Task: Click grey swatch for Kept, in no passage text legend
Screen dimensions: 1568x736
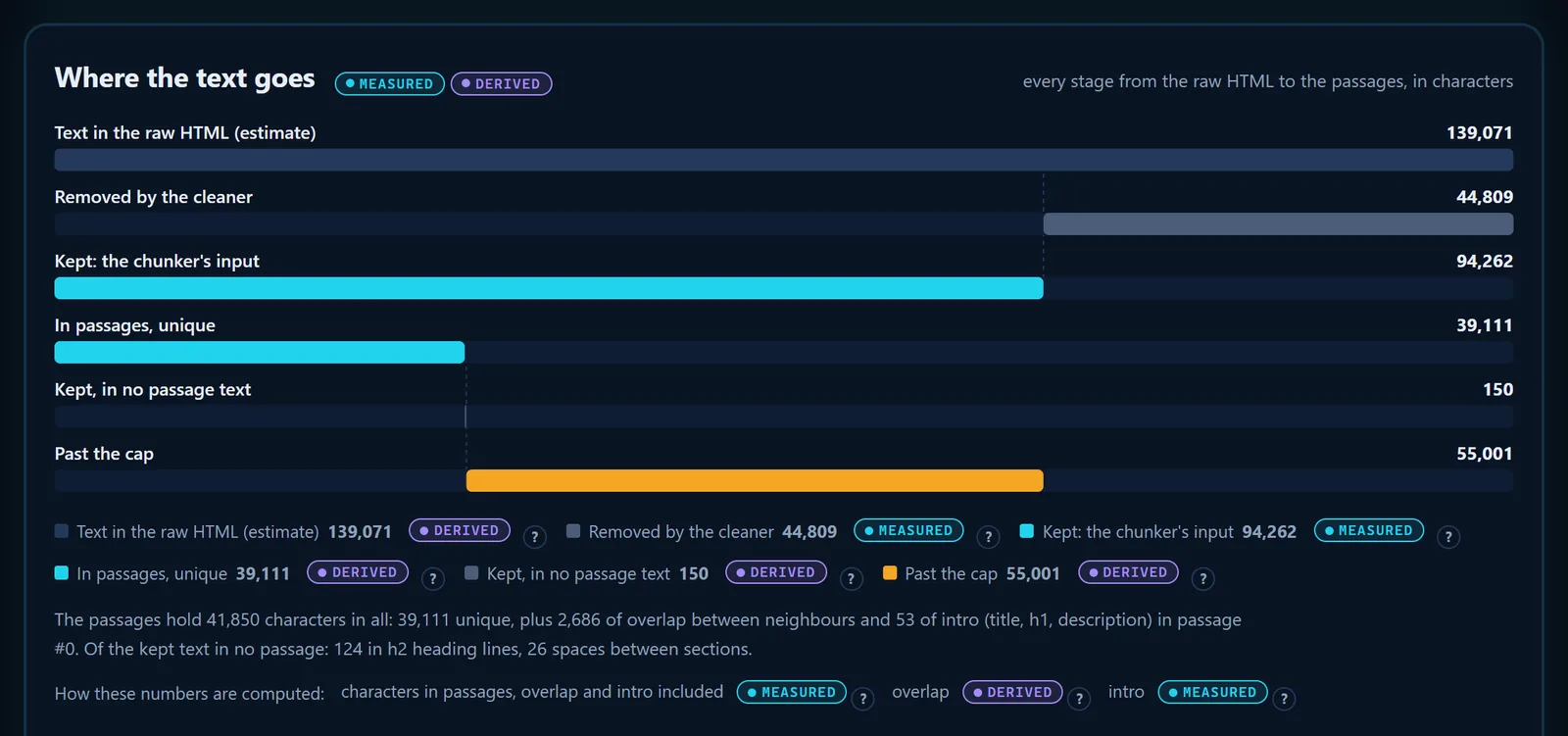Action: coord(471,573)
